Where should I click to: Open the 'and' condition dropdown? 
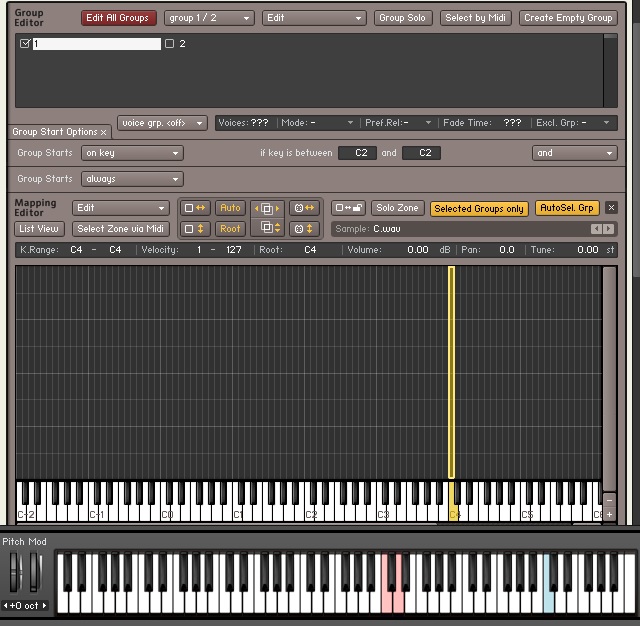(575, 153)
